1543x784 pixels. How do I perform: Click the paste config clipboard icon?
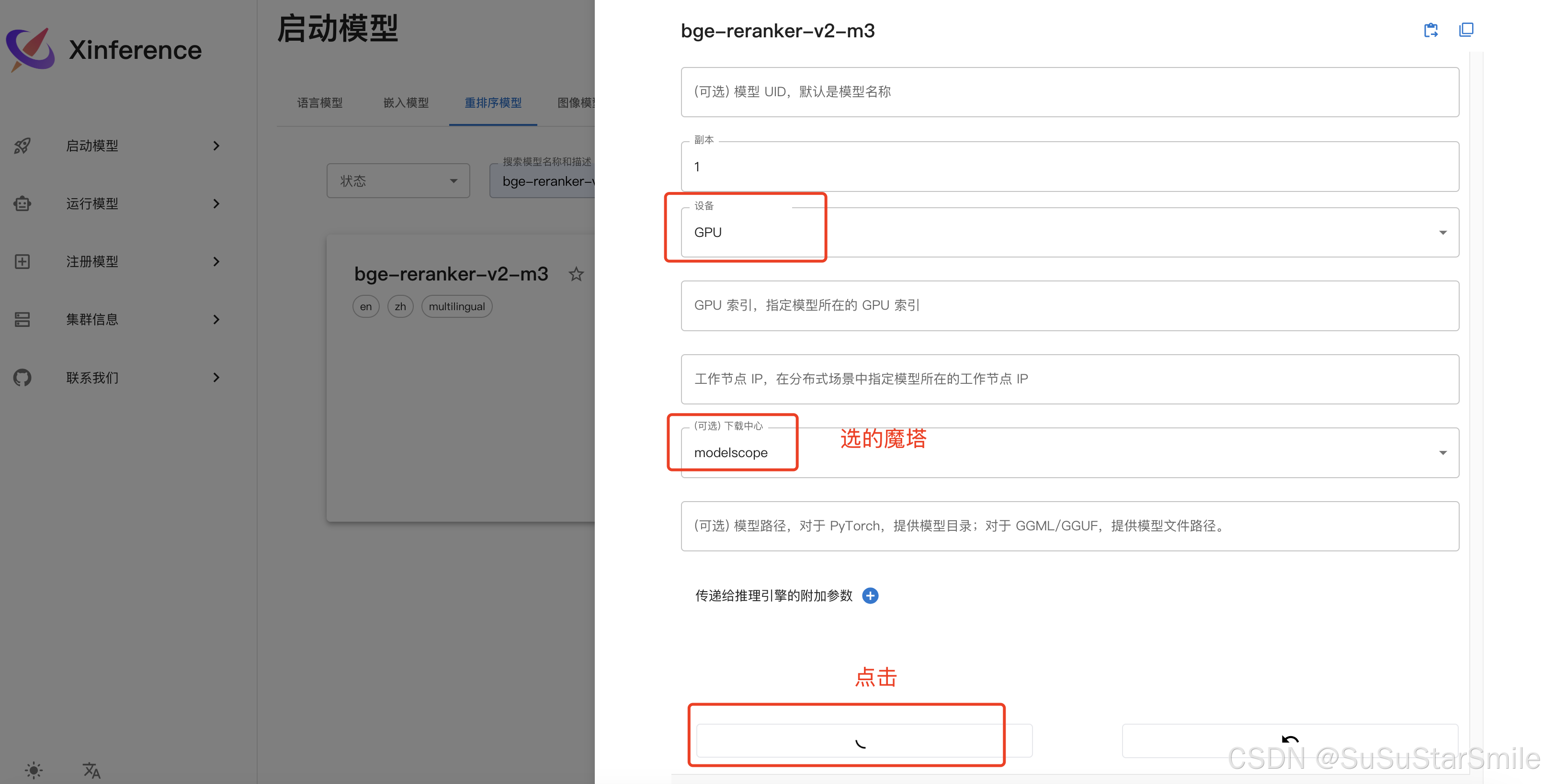1431,30
